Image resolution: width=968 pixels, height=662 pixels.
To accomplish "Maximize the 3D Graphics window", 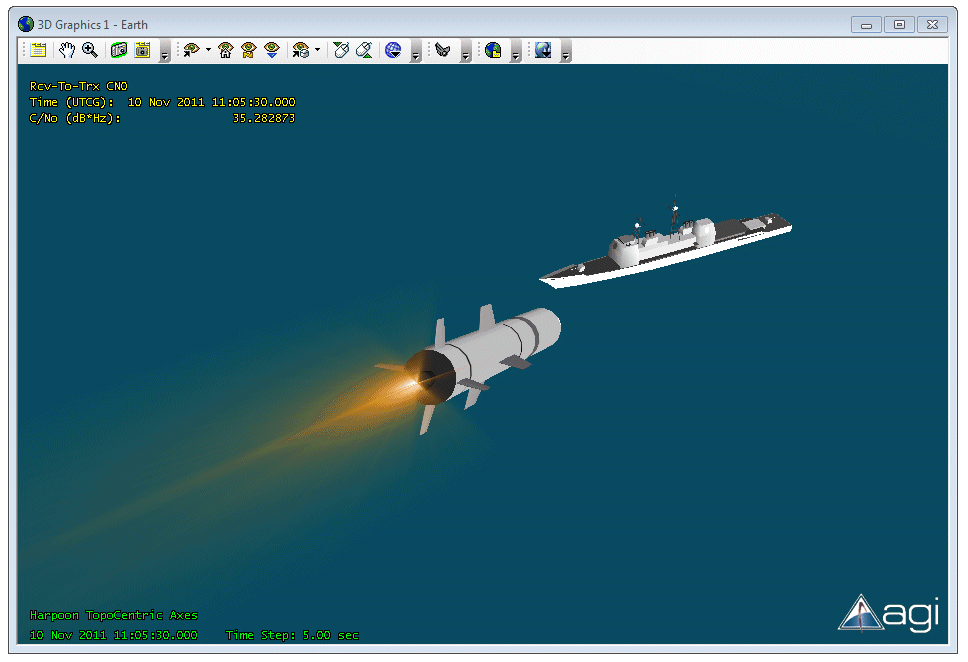I will 899,24.
